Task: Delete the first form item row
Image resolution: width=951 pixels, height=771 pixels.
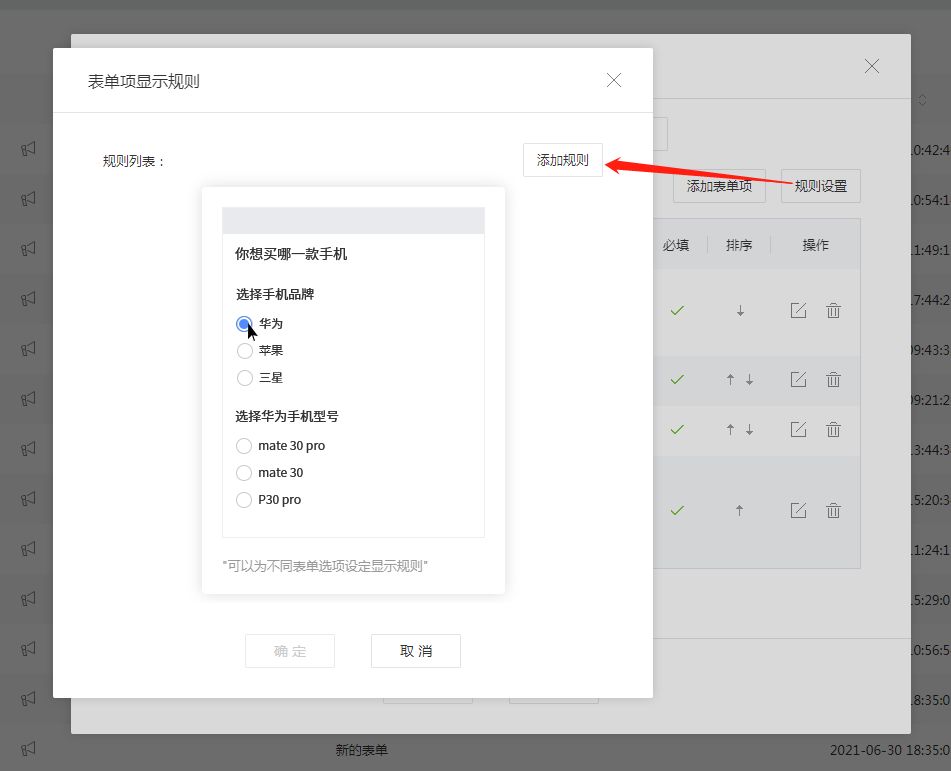Action: coord(833,311)
